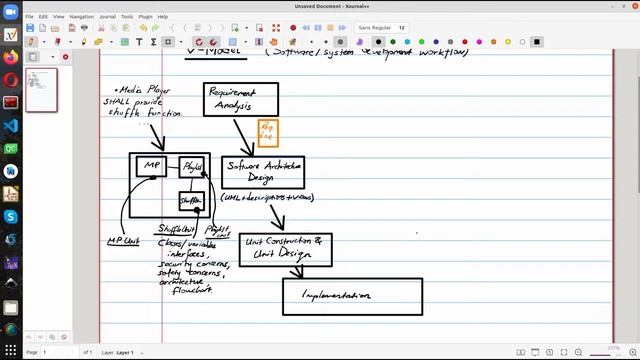The width and height of the screenshot is (640, 360).
Task: Open the Pen tool options dropdown
Action: [x=44, y=42]
